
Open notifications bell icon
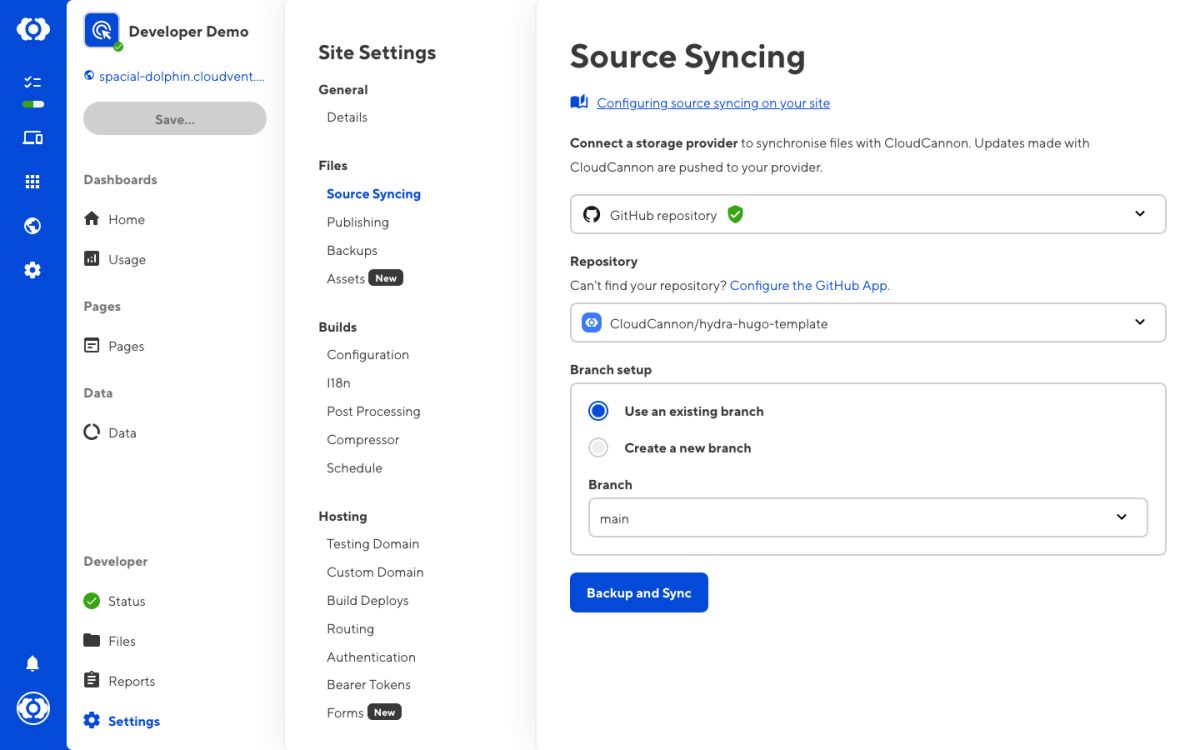pyautogui.click(x=33, y=663)
